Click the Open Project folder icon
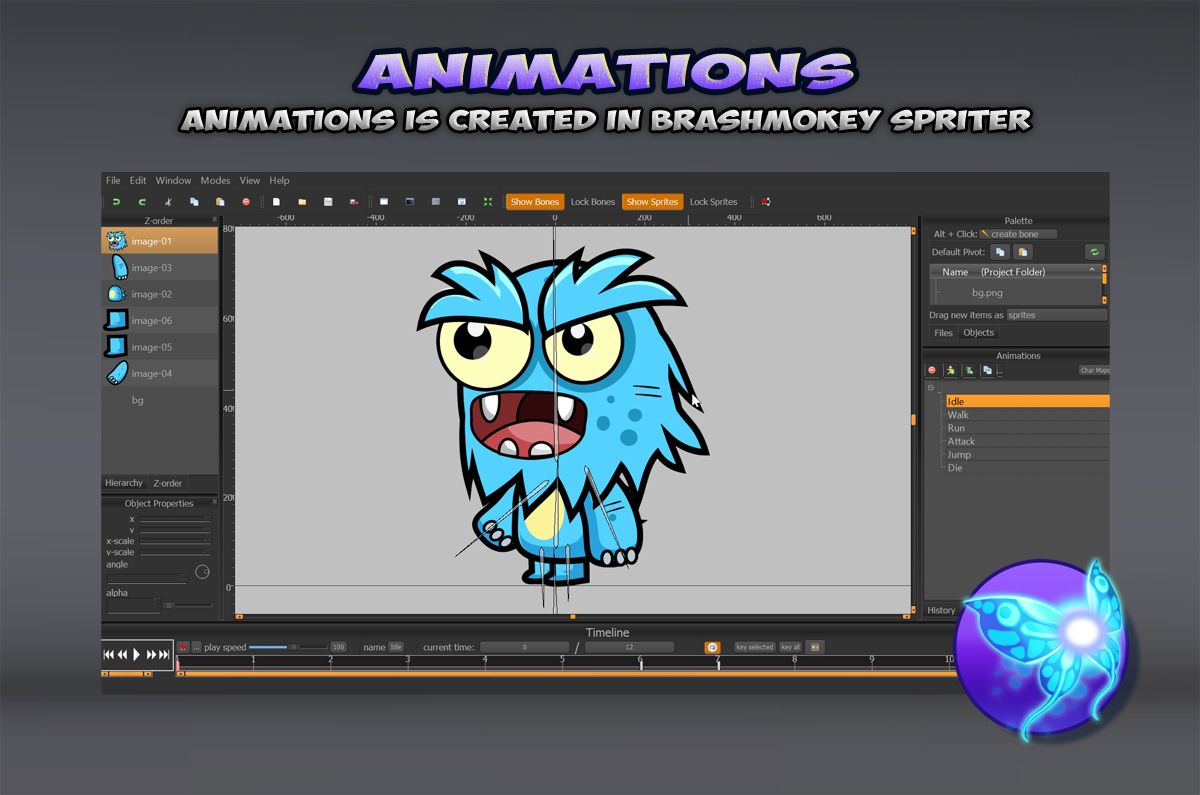 [x=302, y=202]
